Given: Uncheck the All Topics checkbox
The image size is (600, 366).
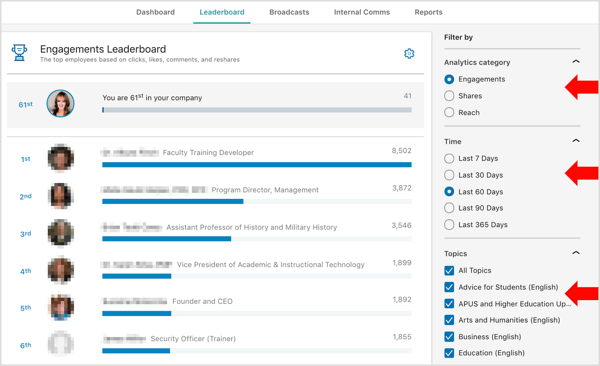Looking at the screenshot, I should pos(449,271).
